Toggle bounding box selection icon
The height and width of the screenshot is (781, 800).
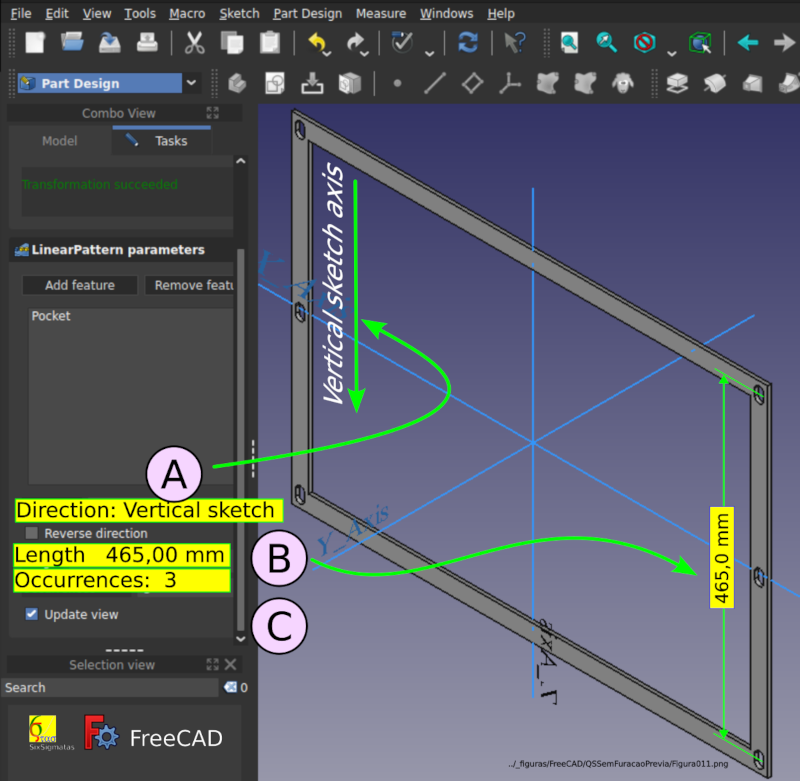701,42
